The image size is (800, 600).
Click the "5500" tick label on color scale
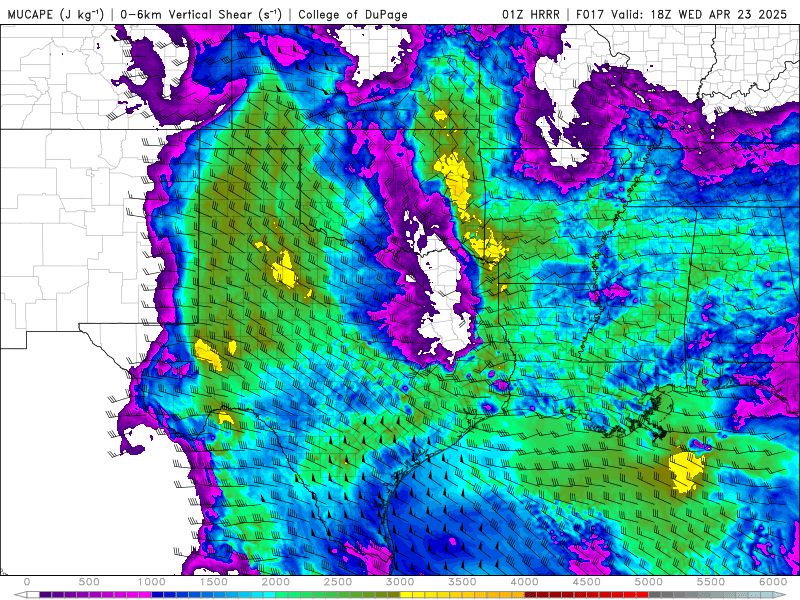click(711, 582)
